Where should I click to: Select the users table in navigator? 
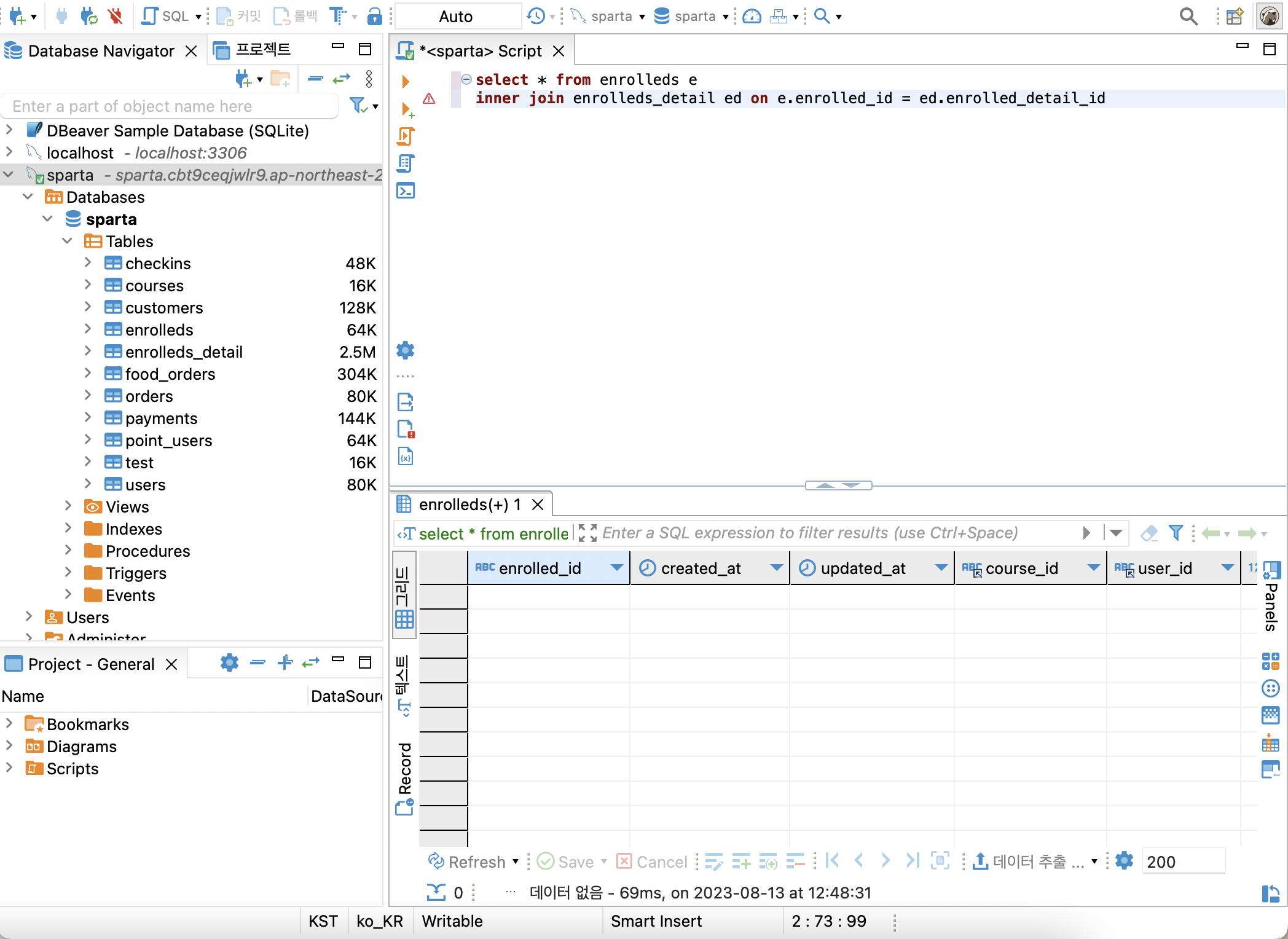point(145,484)
